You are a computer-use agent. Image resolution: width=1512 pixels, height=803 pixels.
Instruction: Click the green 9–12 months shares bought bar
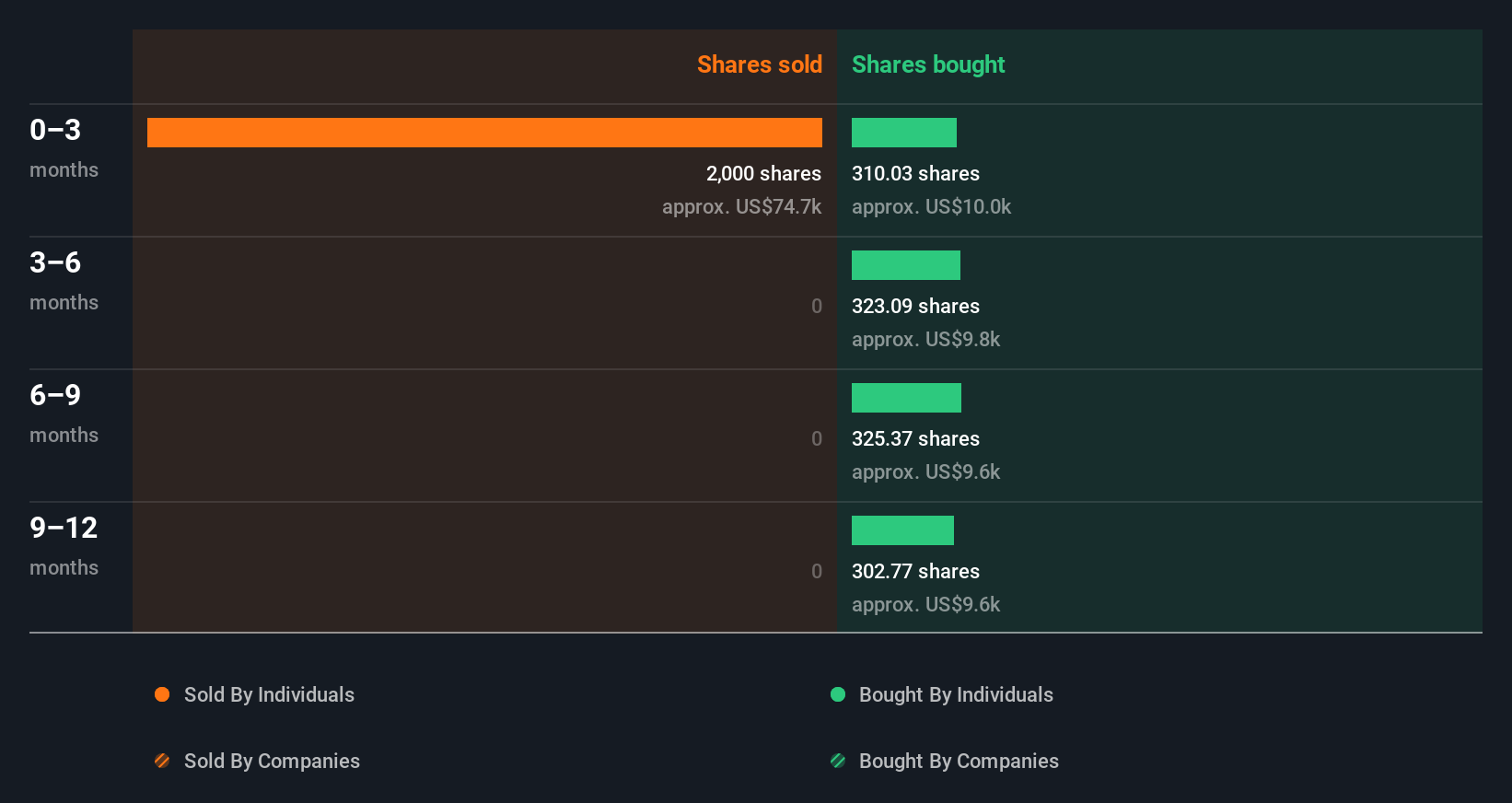(902, 530)
